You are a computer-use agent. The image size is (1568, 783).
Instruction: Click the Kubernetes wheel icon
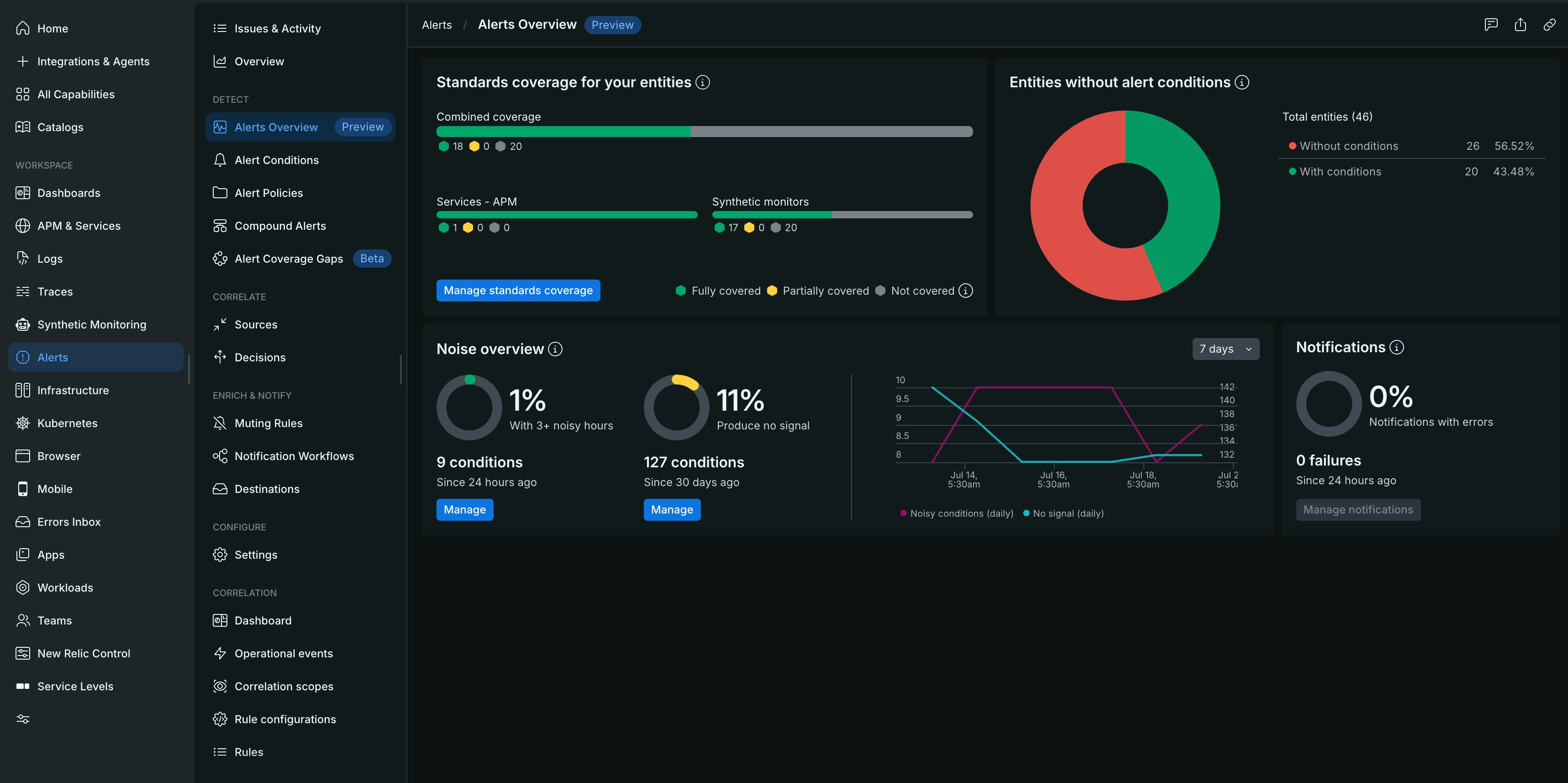click(x=22, y=423)
